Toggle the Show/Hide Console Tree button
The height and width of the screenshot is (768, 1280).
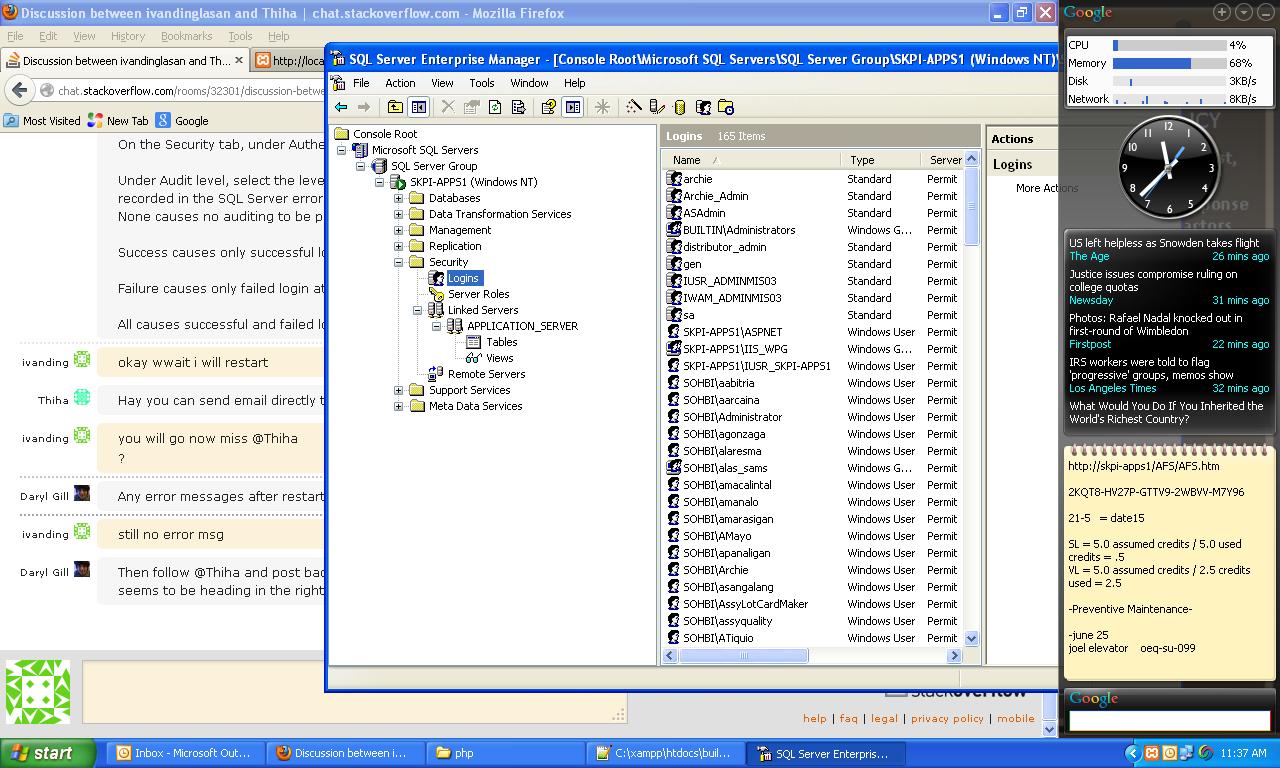pos(418,107)
